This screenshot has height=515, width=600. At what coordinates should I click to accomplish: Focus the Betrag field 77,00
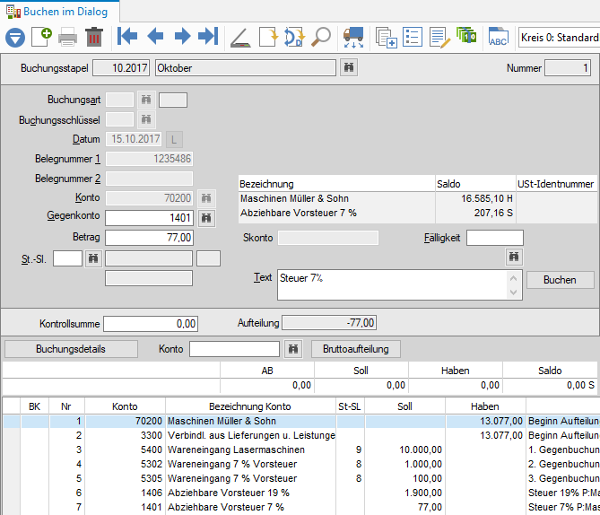(149, 238)
